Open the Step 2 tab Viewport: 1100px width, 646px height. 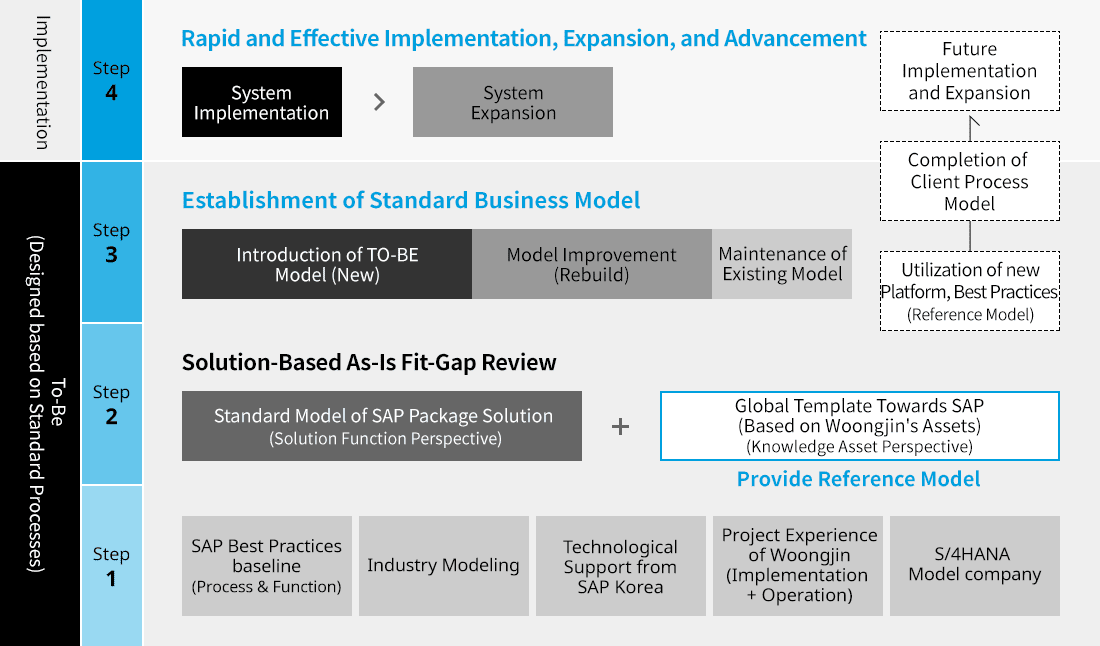click(111, 404)
